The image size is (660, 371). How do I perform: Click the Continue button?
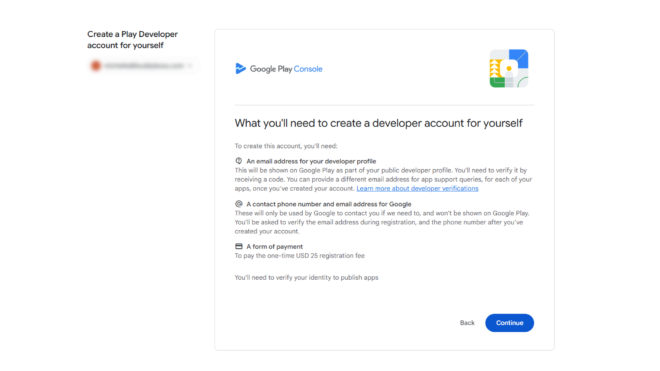[x=509, y=323]
